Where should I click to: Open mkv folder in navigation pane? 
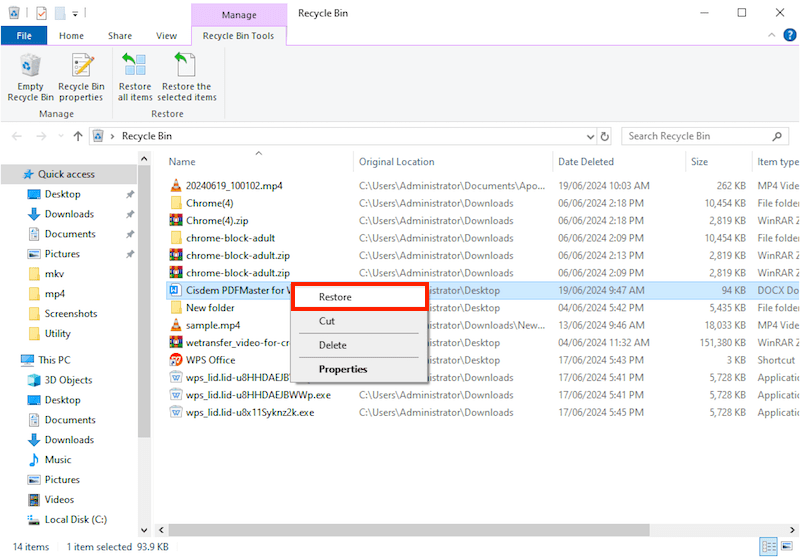[x=54, y=273]
